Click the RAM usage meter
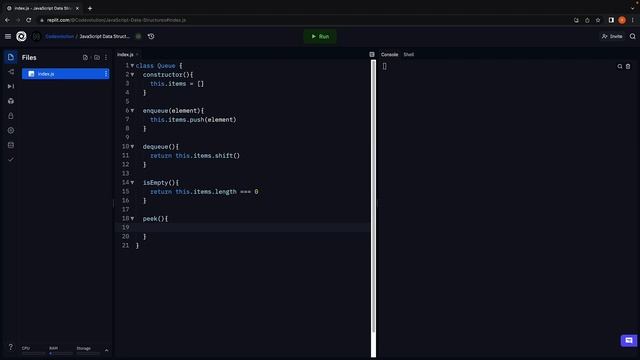The image size is (640, 360). pos(60,350)
